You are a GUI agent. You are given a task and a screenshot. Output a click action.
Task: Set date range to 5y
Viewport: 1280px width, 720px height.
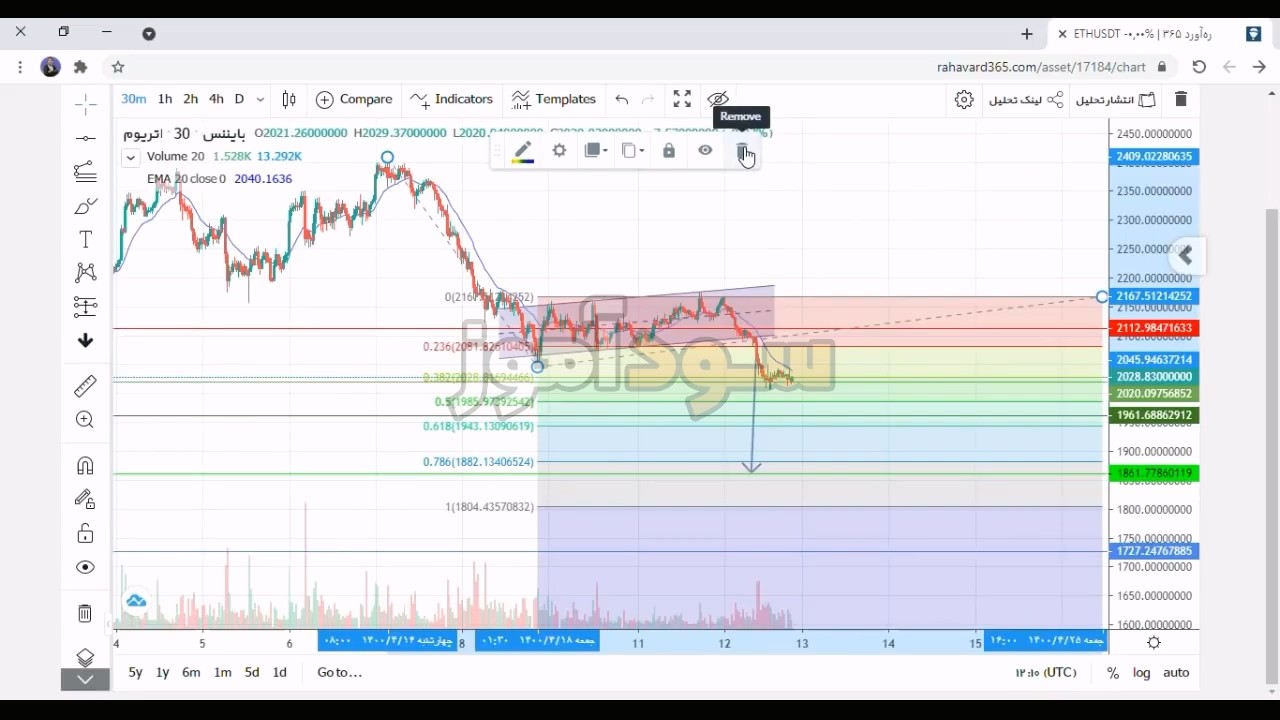tap(136, 673)
